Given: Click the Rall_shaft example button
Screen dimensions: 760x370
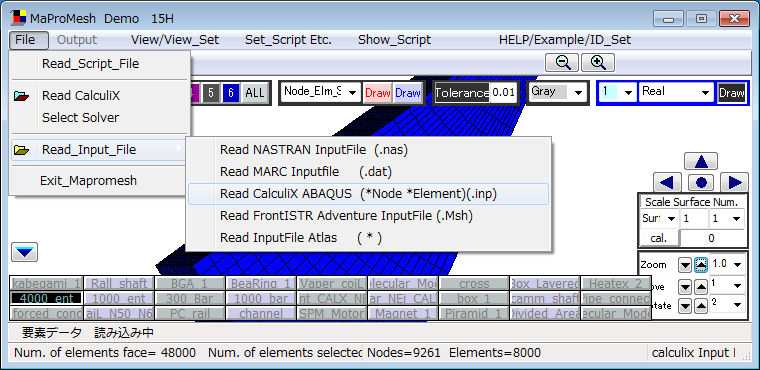Looking at the screenshot, I should click(119, 284).
